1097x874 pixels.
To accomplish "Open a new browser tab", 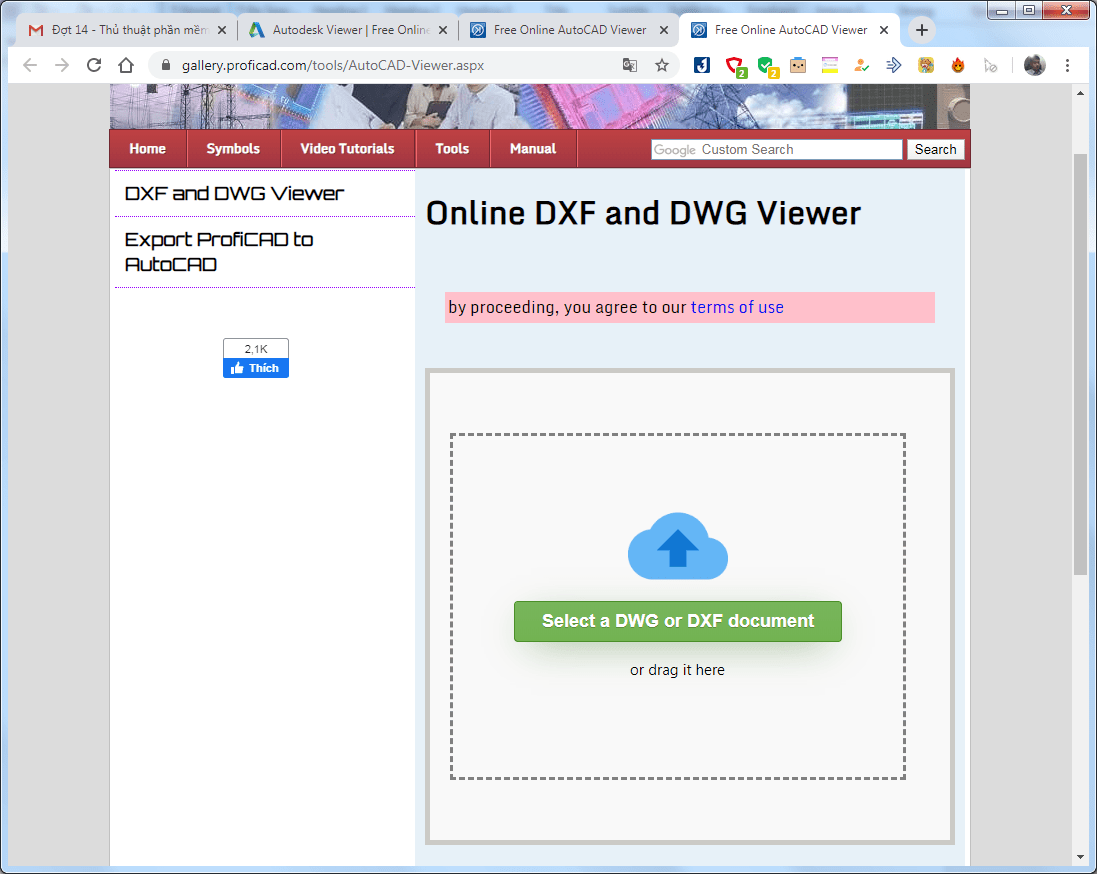I will point(921,30).
